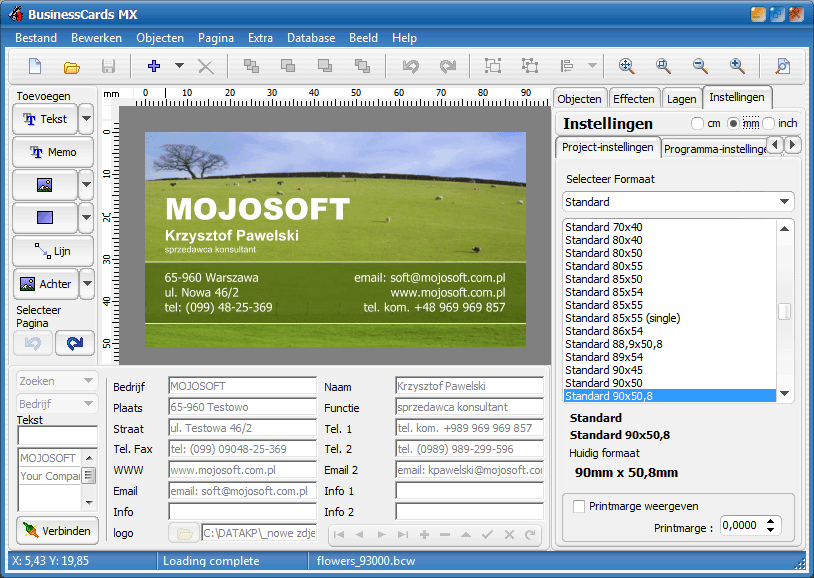Open the Database menu

click(x=311, y=38)
